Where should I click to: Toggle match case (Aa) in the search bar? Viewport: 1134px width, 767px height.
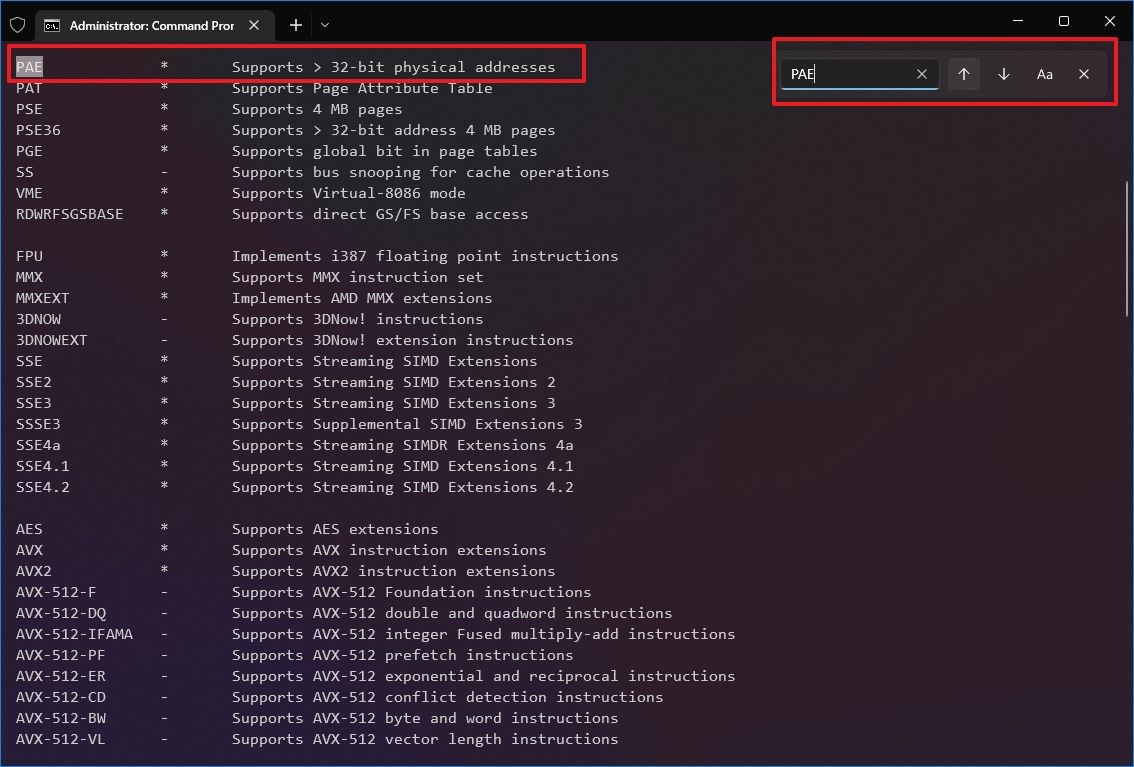1044,73
